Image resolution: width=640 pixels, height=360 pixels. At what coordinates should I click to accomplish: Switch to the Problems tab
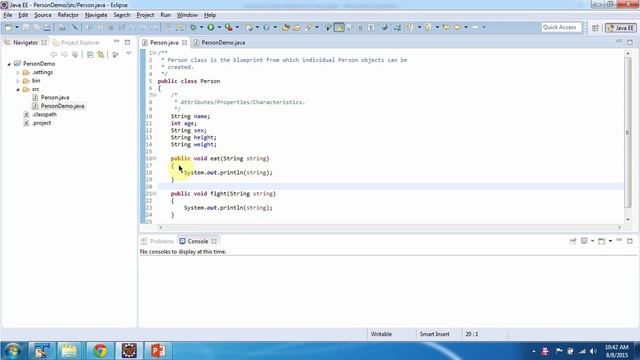(158, 241)
